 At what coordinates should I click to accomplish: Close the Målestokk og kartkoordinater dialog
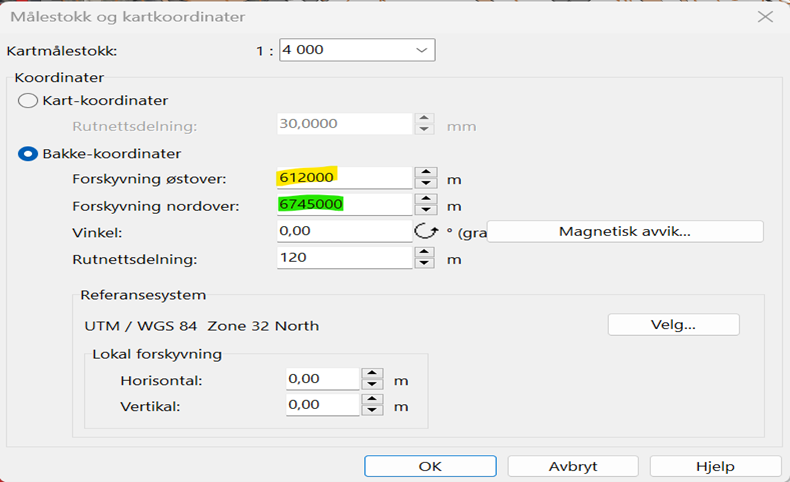765,17
